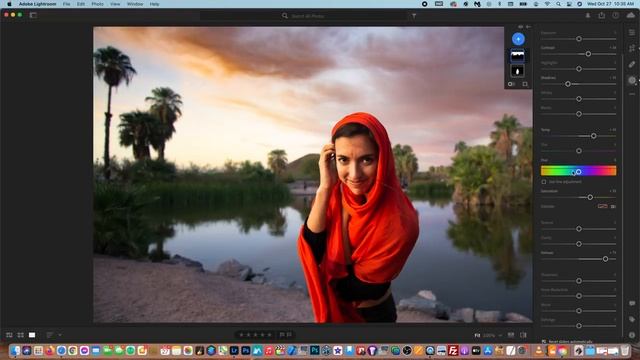Open the sort order icon in the bottom bar
Viewport: 640px width, 360px height.
tap(50, 335)
